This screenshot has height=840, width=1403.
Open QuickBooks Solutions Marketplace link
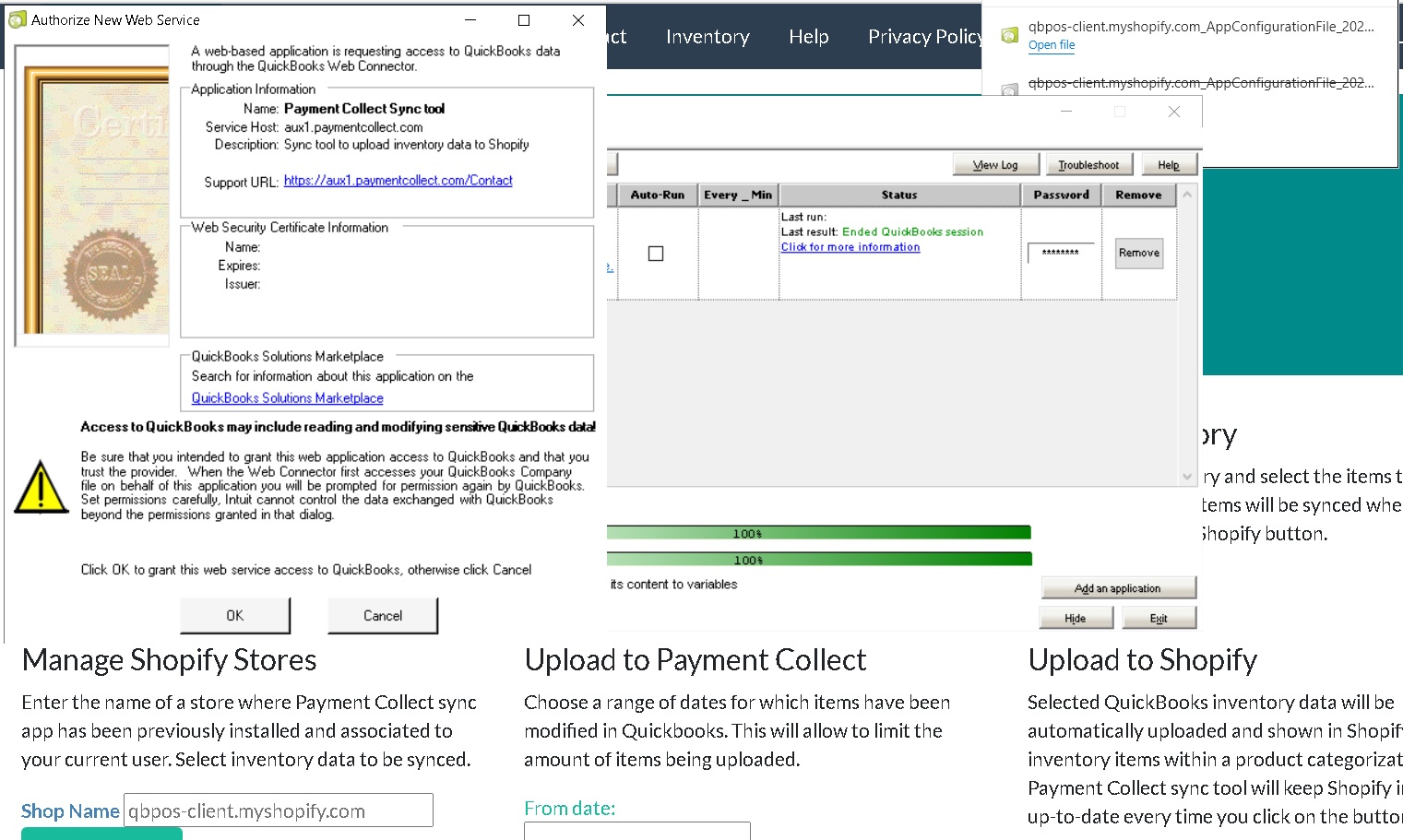click(287, 398)
